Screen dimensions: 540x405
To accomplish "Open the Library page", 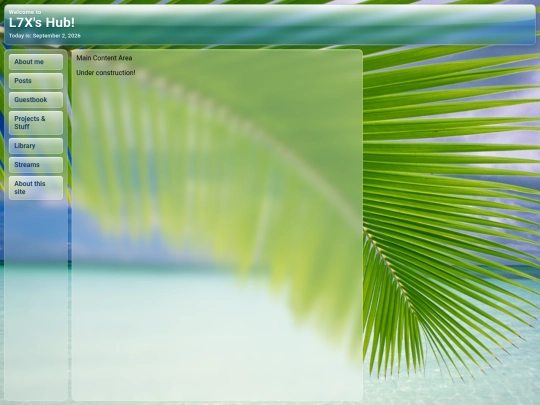I will point(36,146).
